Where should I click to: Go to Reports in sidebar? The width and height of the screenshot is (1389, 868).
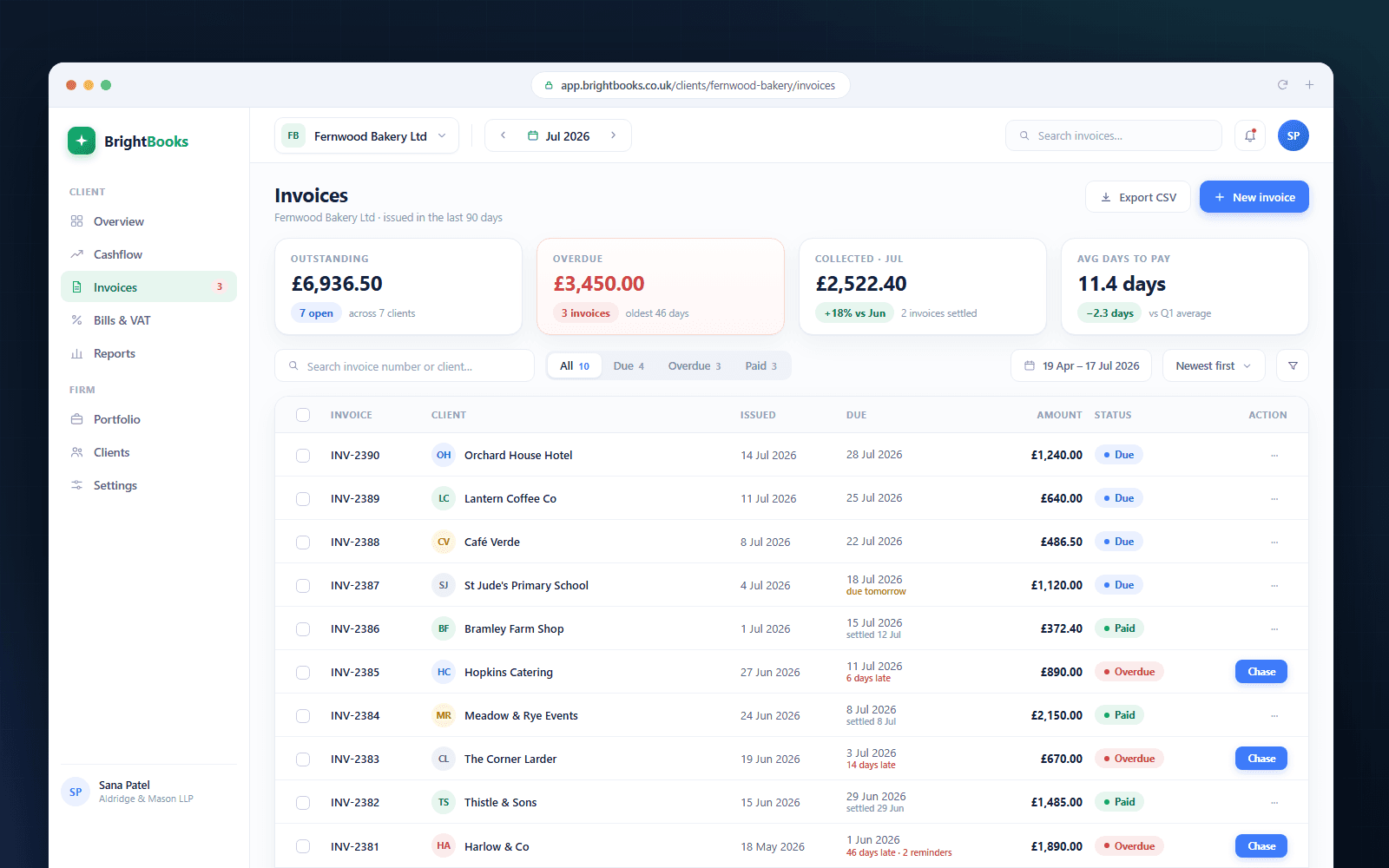coord(148,353)
